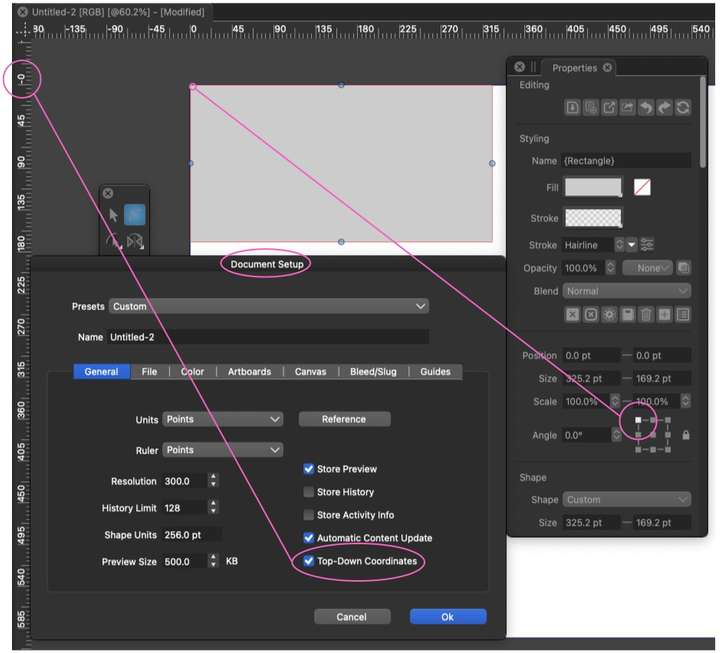Click the lock icon beside the Angle field

pyautogui.click(x=686, y=435)
